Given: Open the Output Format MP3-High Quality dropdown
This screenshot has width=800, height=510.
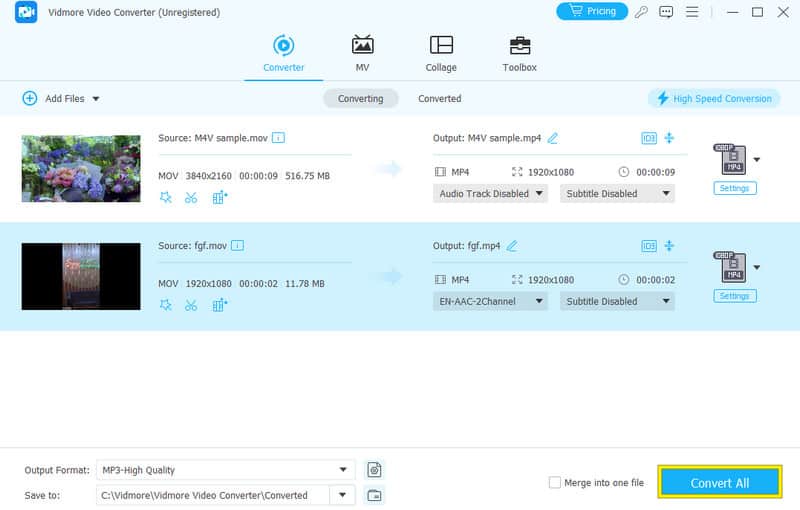Looking at the screenshot, I should click(x=225, y=469).
